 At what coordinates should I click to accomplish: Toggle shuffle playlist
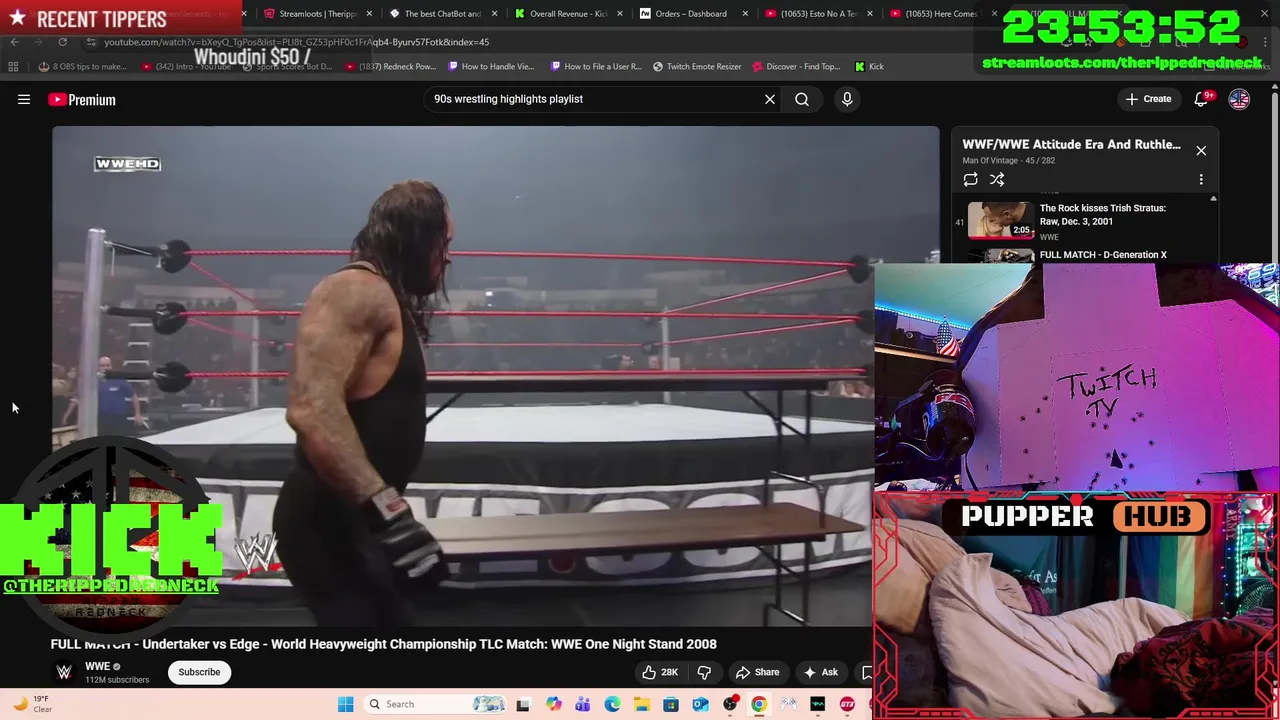[997, 179]
